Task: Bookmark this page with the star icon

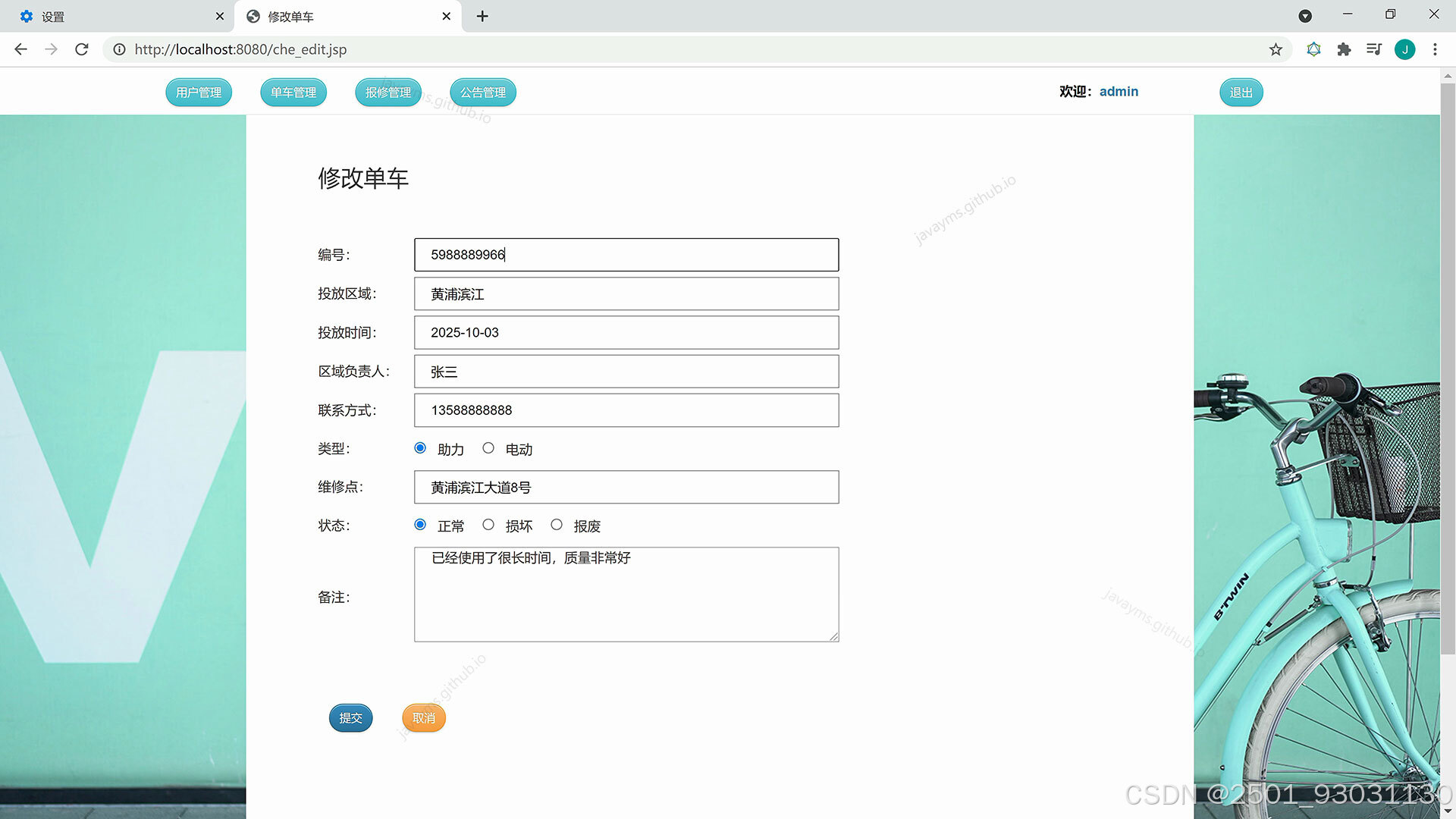Action: [x=1276, y=49]
